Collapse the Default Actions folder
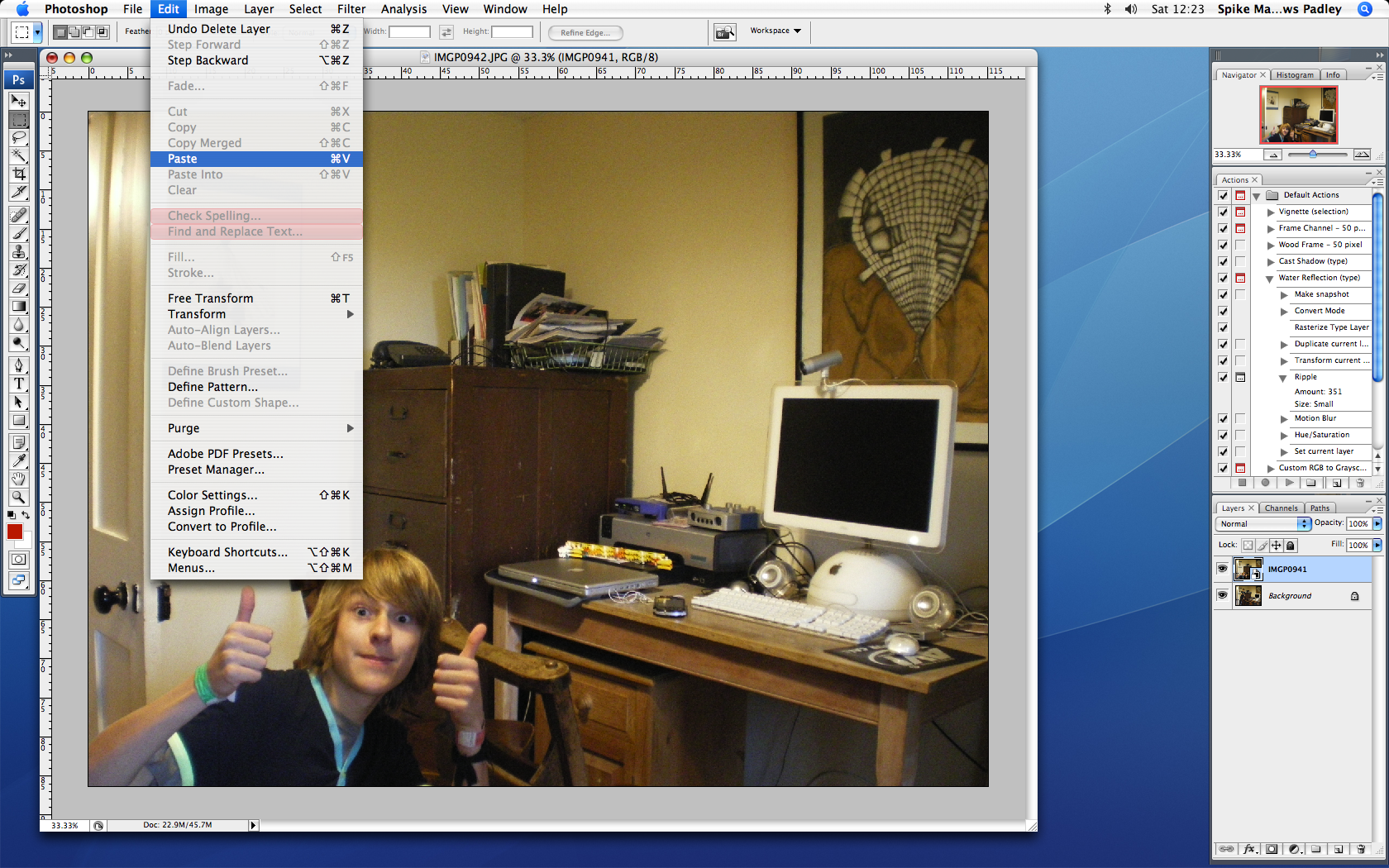 coord(1257,196)
